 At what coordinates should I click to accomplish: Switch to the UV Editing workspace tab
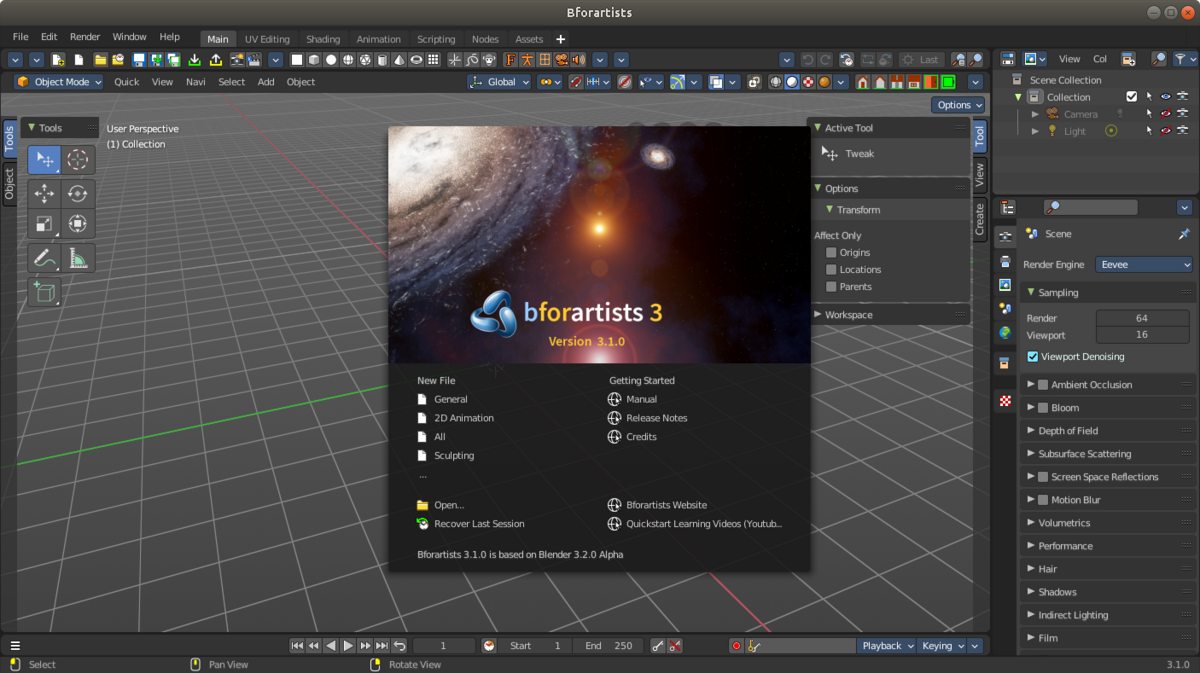267,40
